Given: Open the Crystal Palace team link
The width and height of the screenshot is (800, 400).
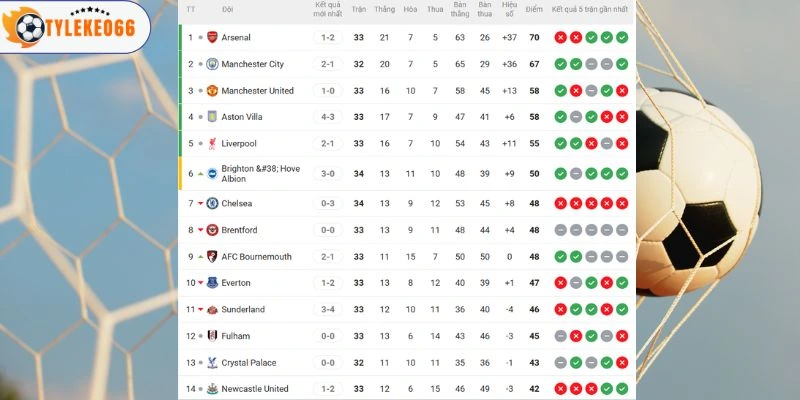Looking at the screenshot, I should coord(250,363).
